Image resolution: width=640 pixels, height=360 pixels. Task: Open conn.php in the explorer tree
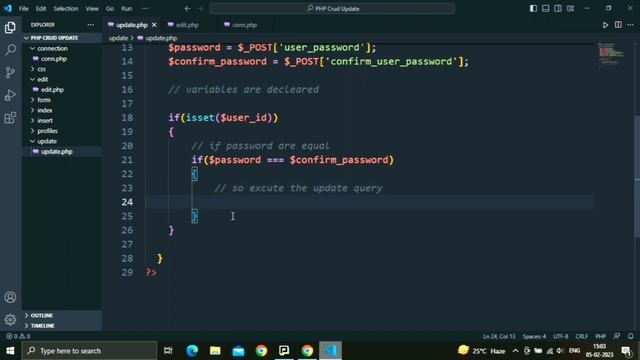[62, 59]
